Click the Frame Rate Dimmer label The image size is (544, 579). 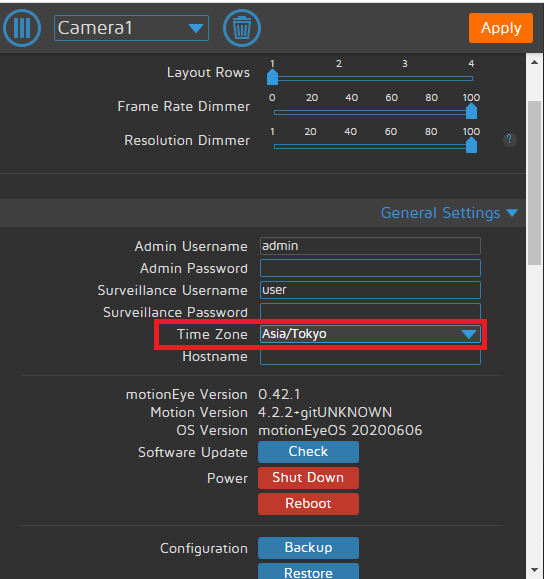pyautogui.click(x=184, y=106)
